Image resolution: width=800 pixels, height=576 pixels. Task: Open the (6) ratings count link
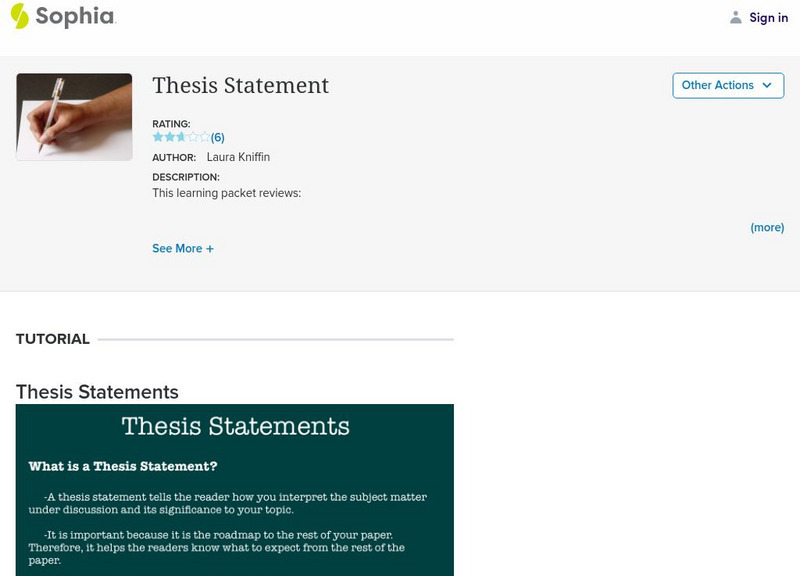pos(218,138)
